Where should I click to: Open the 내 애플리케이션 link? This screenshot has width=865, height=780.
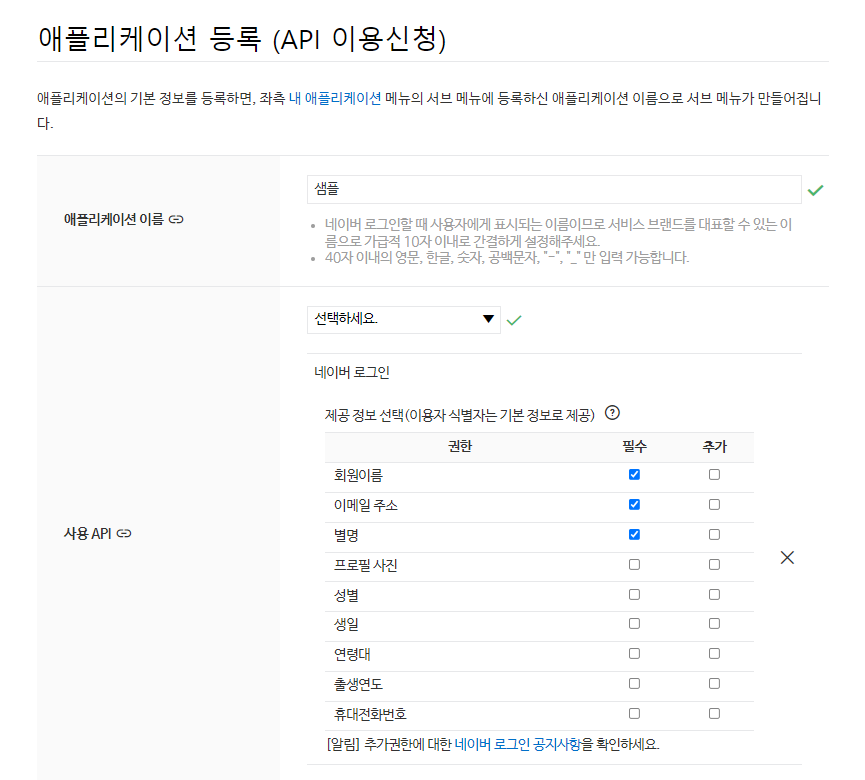335,98
